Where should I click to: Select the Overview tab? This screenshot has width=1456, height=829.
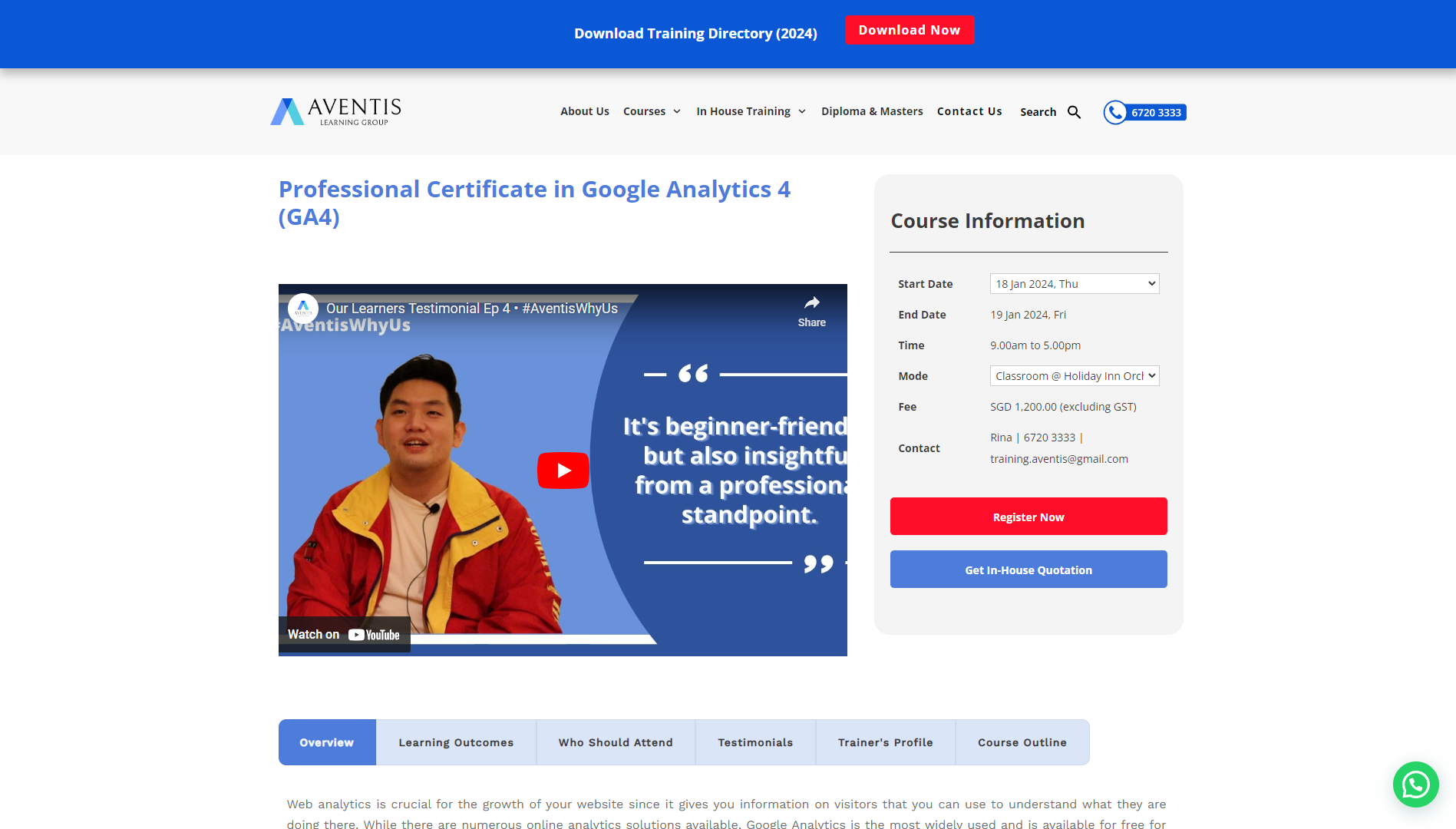point(327,742)
